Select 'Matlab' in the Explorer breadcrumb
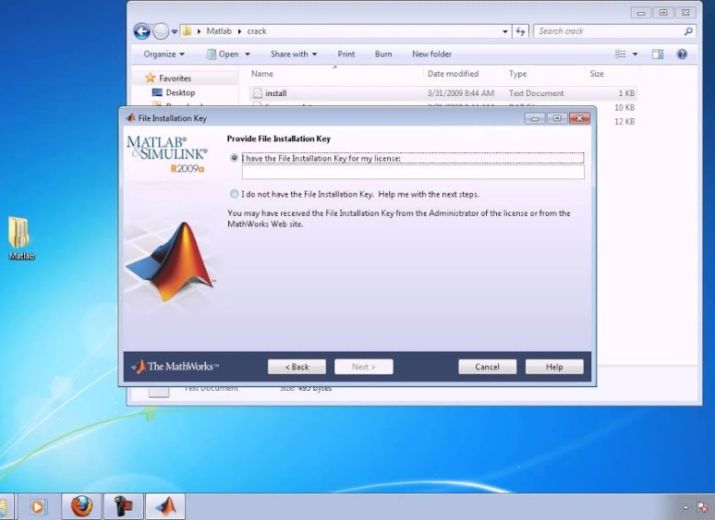The height and width of the screenshot is (520, 715). (x=219, y=31)
